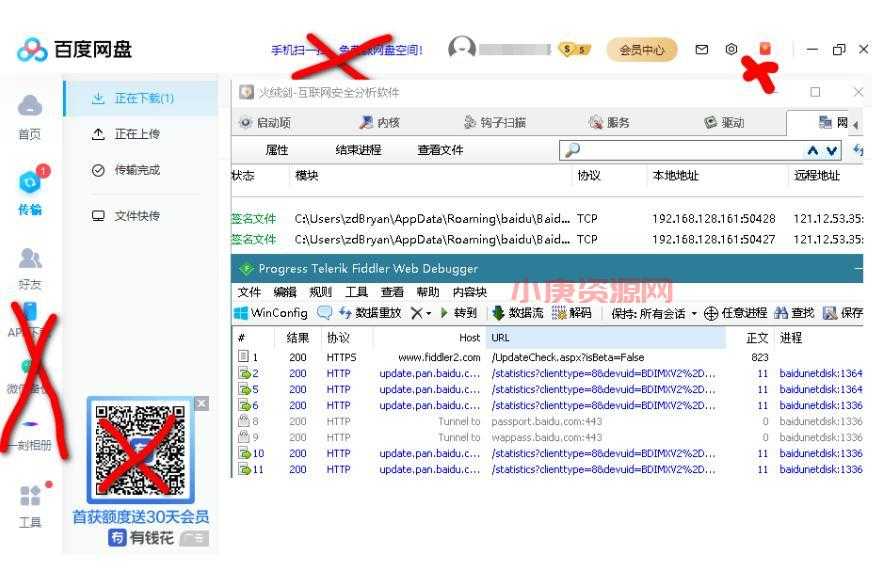
Task: Click the 会员中心 button
Action: click(641, 49)
